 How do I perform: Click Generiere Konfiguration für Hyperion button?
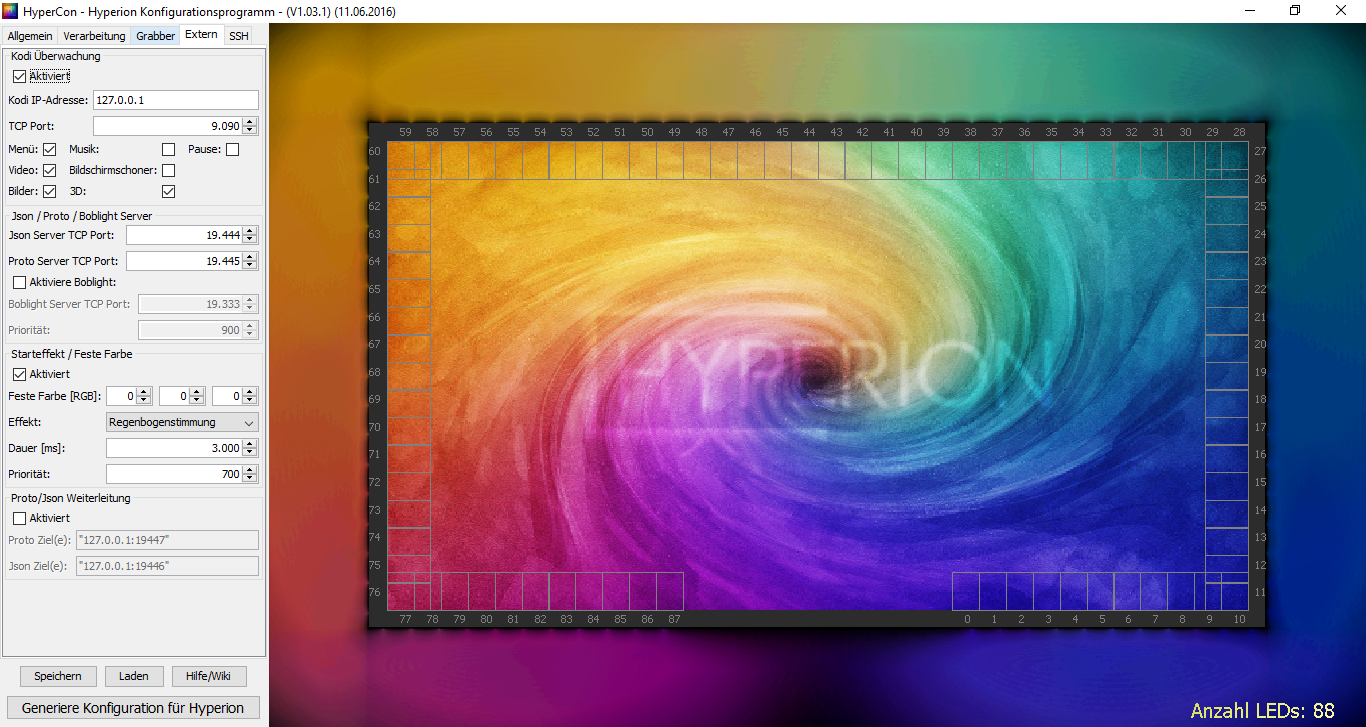tap(133, 708)
